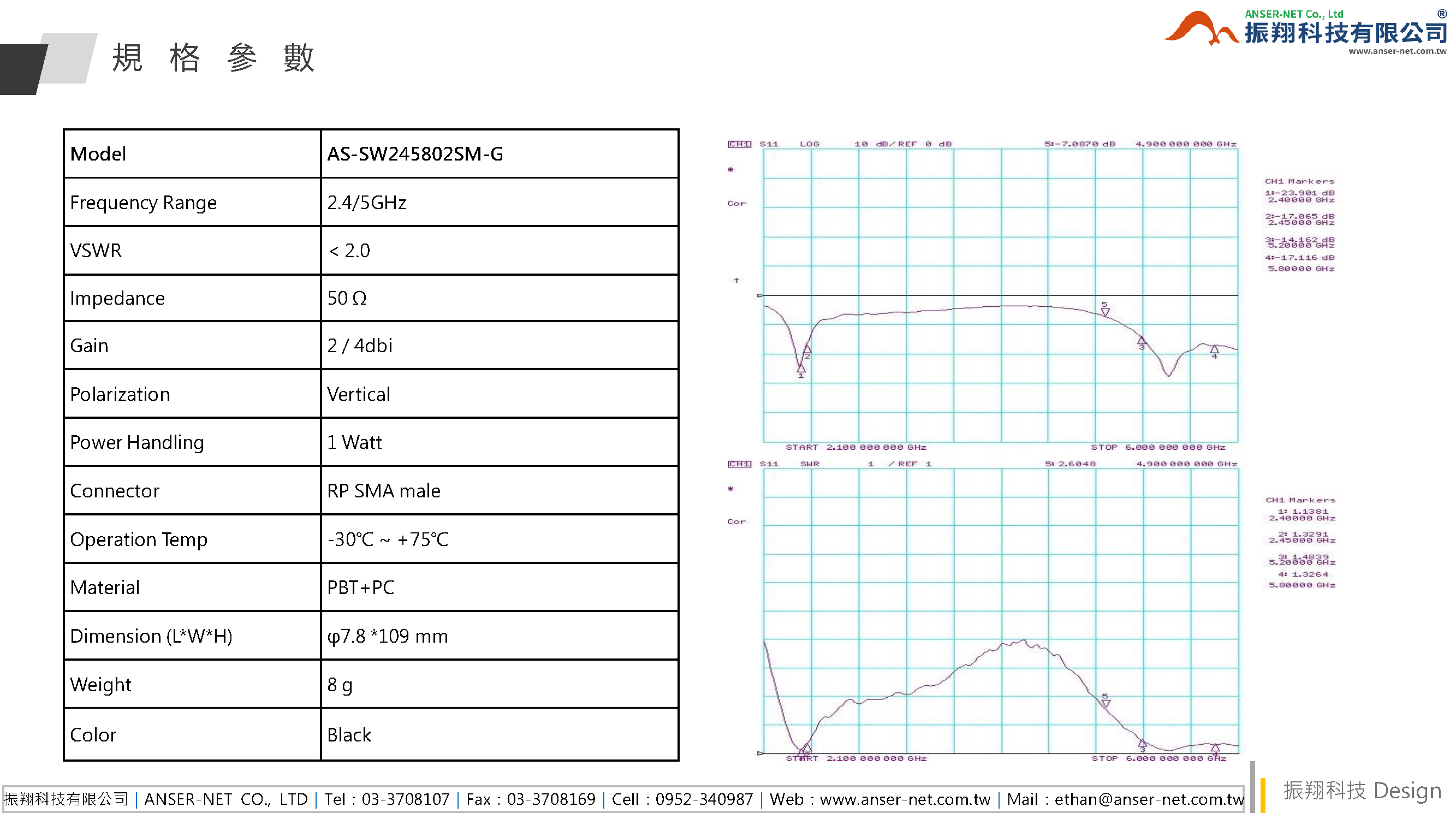Screen dimensions: 1456x819
Task: Click the CH1 label box on SWR graph
Action: 739,464
